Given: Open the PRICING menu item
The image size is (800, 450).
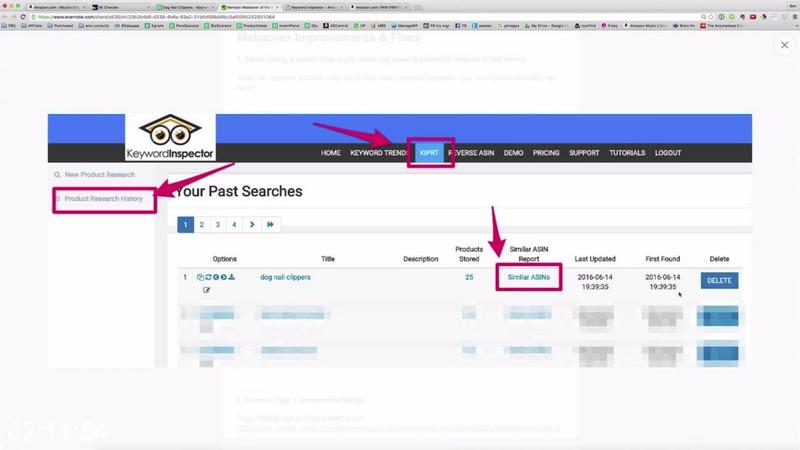Looking at the screenshot, I should tap(546, 153).
